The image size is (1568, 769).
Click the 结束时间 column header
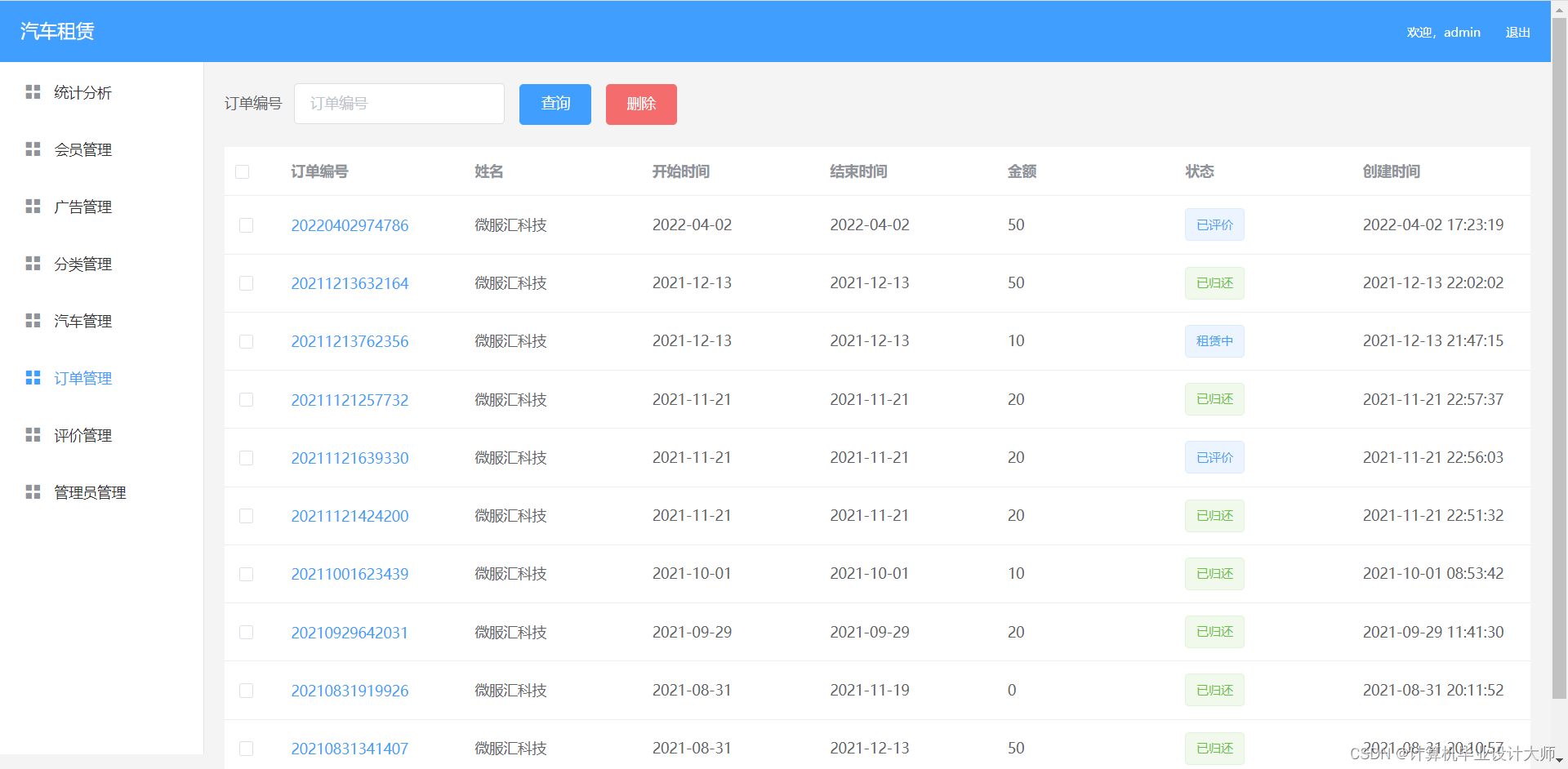[x=858, y=171]
